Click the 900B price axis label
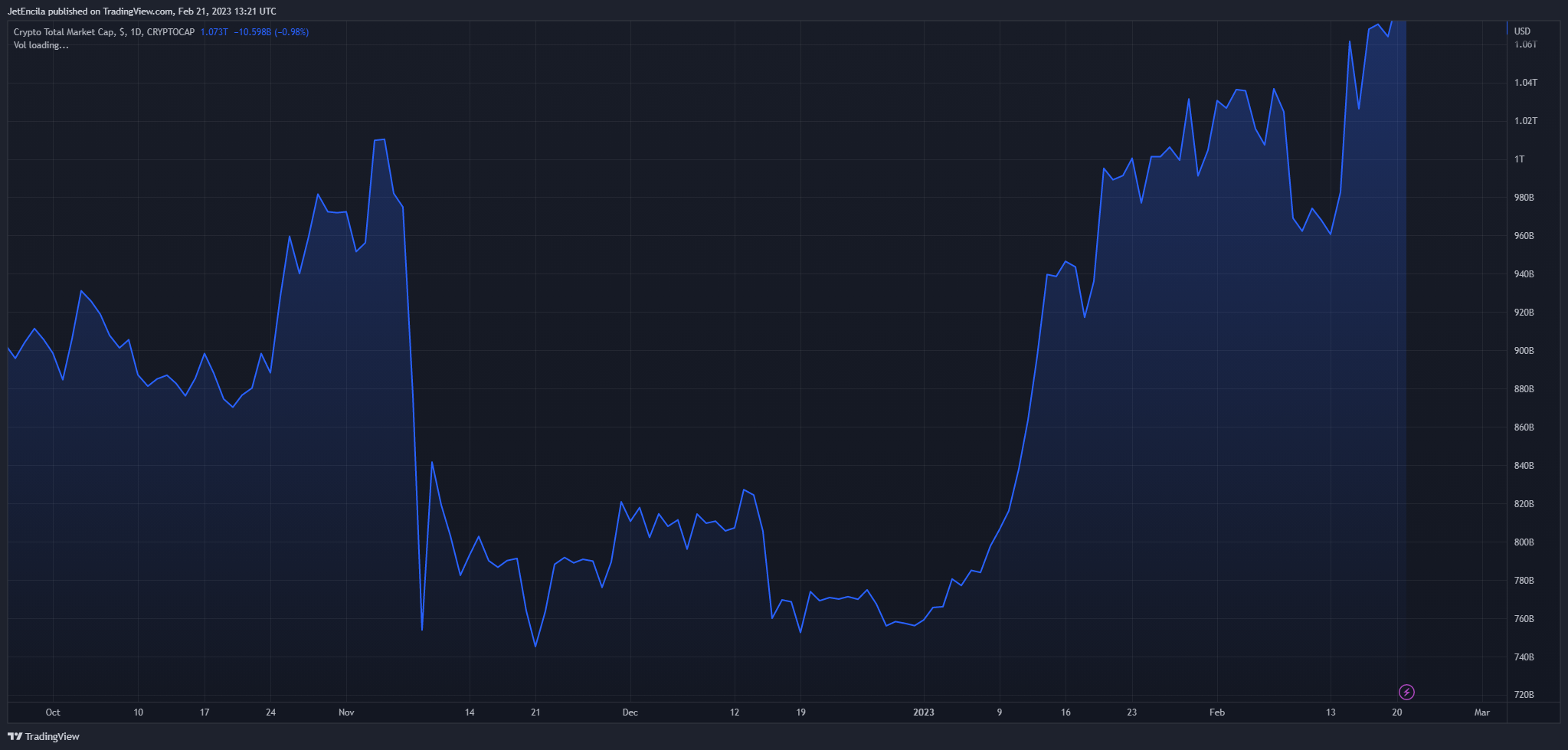Viewport: 1568px width, 750px height. tap(1524, 351)
